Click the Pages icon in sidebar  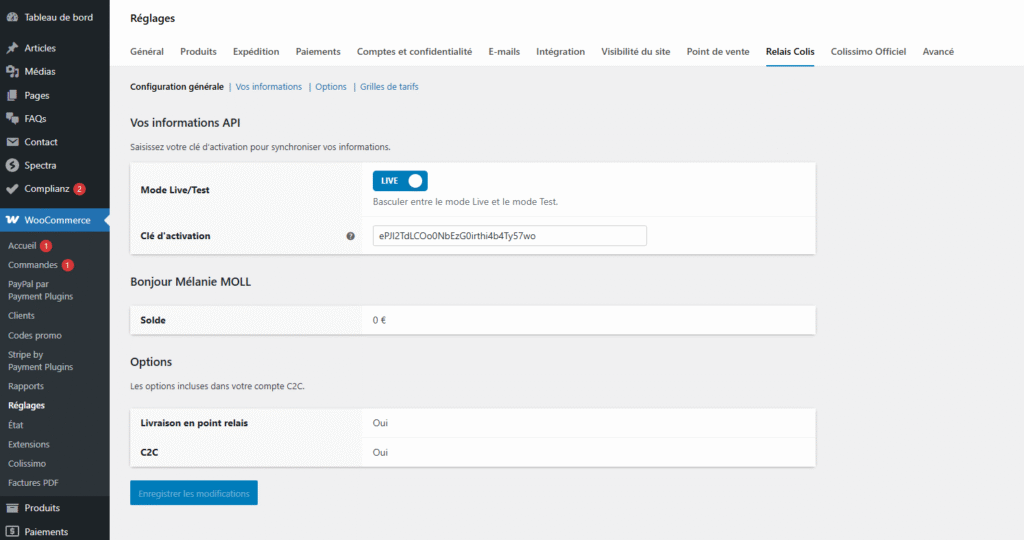tap(12, 95)
